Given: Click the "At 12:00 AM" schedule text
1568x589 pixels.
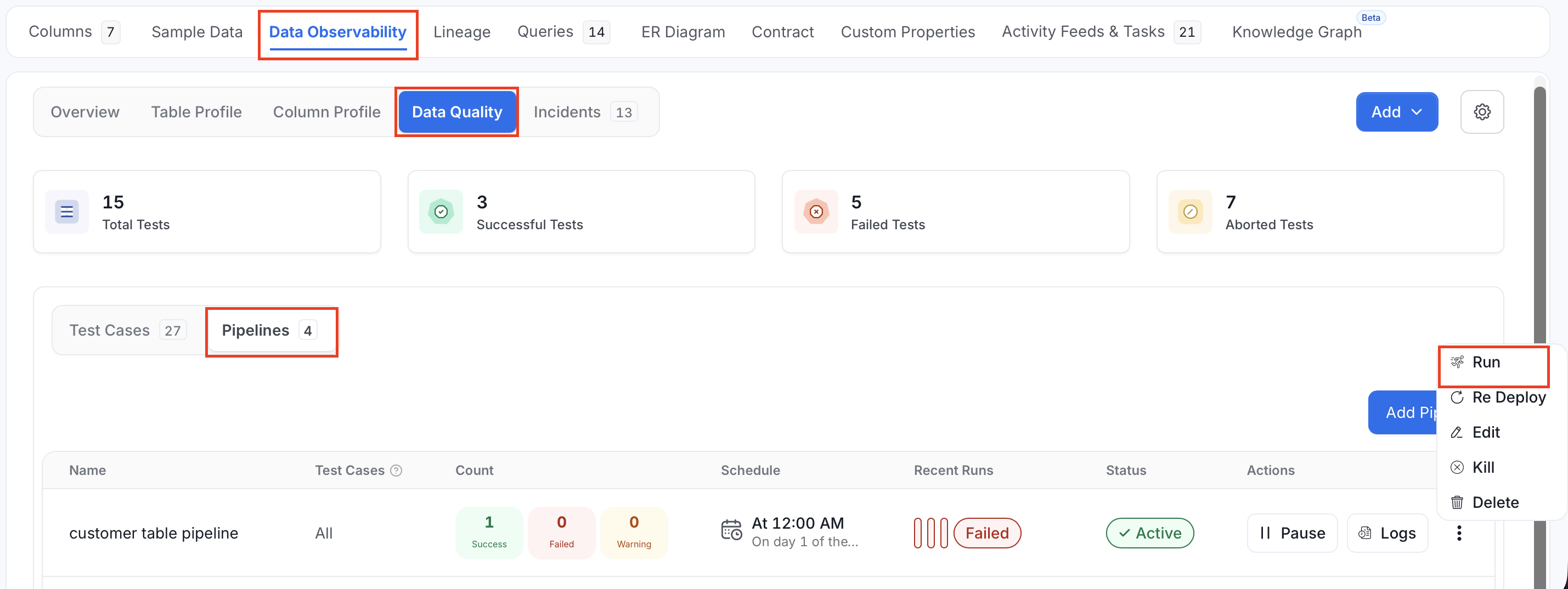Looking at the screenshot, I should coord(797,523).
